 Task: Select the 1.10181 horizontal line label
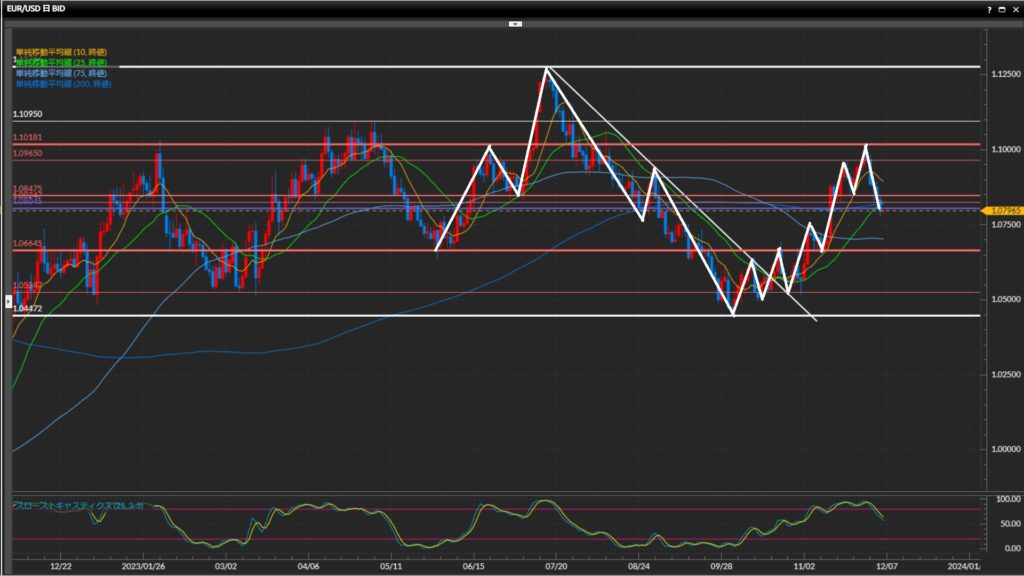click(27, 137)
